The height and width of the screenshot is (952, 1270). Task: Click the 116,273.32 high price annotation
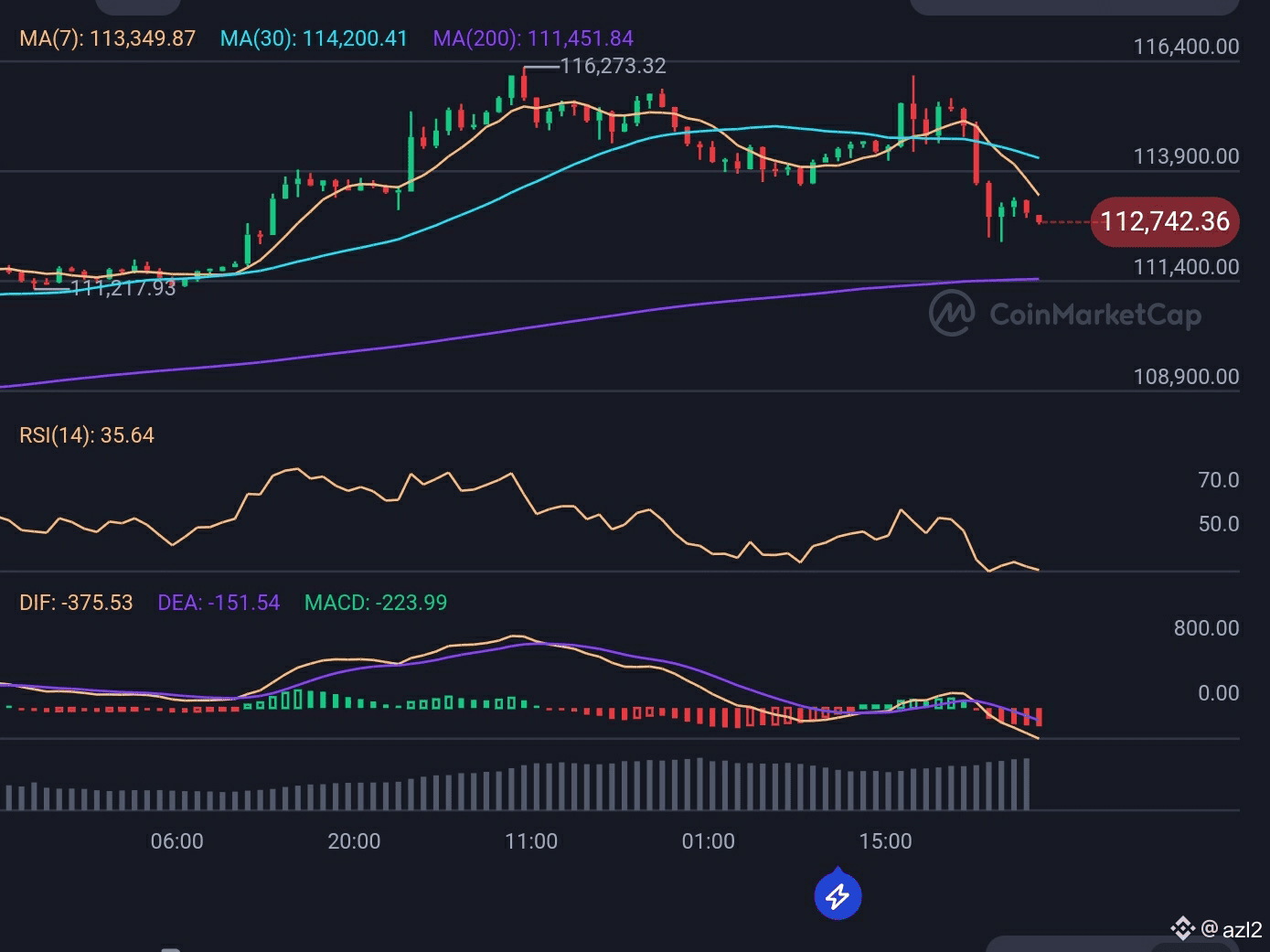click(x=613, y=66)
